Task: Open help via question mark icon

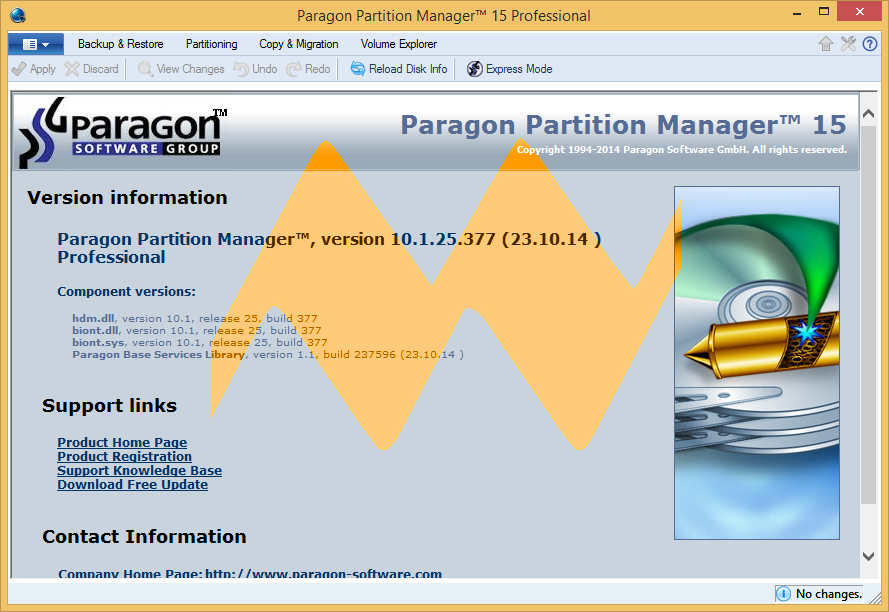Action: (870, 44)
